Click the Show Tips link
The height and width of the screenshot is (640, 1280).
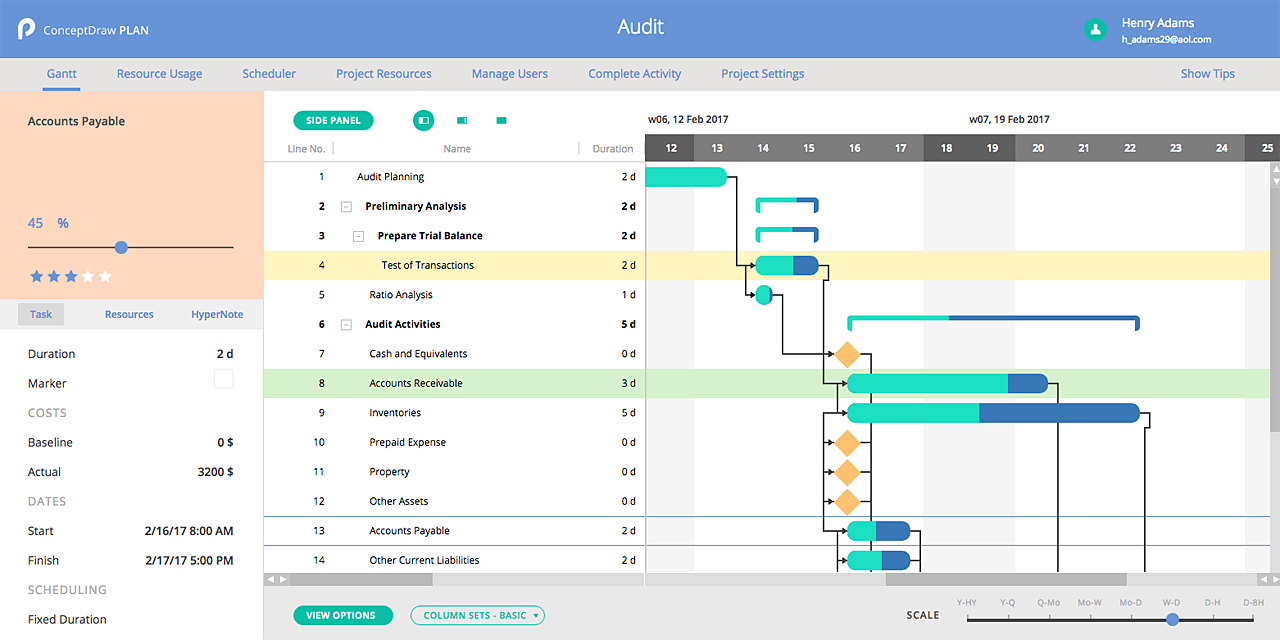1207,74
